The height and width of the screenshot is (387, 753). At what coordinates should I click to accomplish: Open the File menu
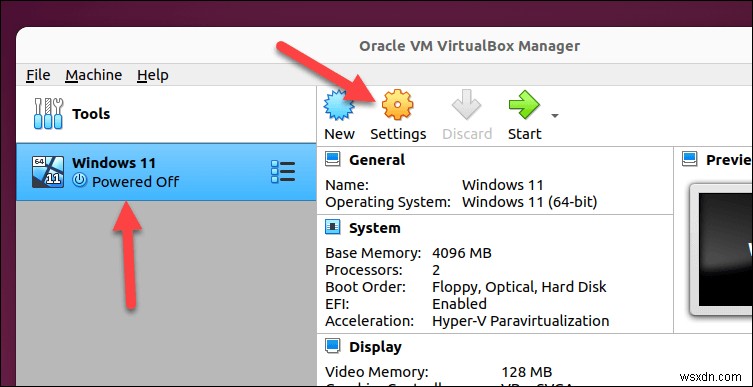38,75
